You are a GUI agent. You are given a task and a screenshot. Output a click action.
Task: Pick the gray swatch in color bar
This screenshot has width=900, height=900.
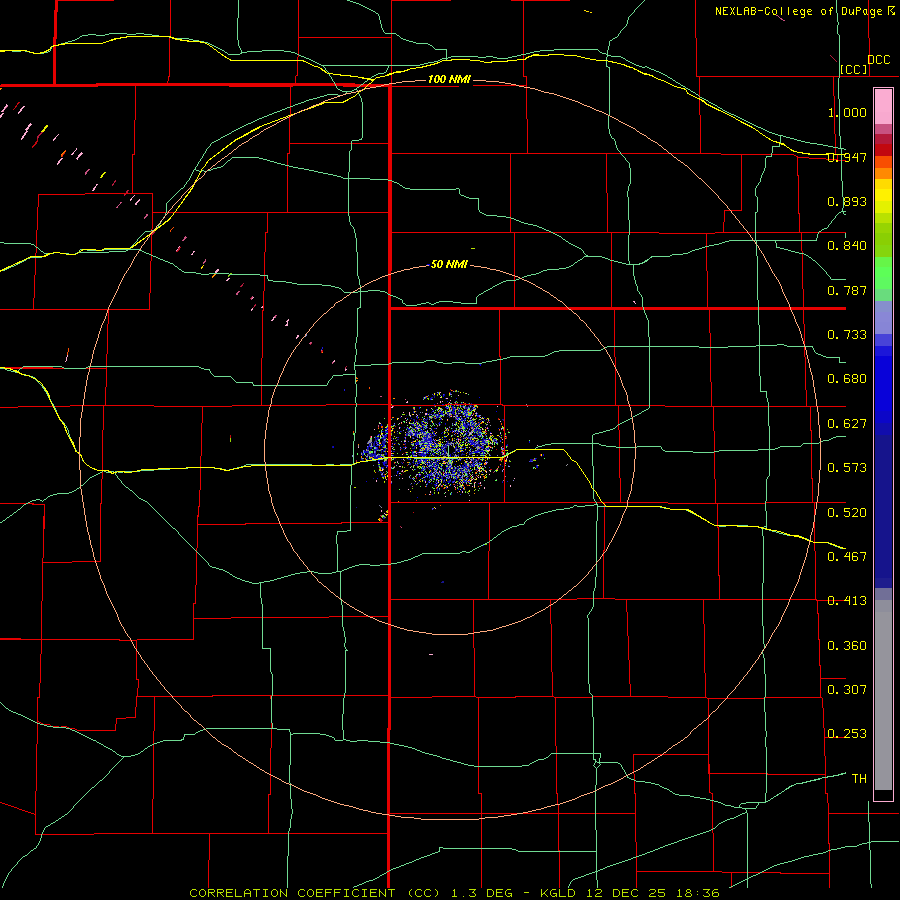point(883,695)
